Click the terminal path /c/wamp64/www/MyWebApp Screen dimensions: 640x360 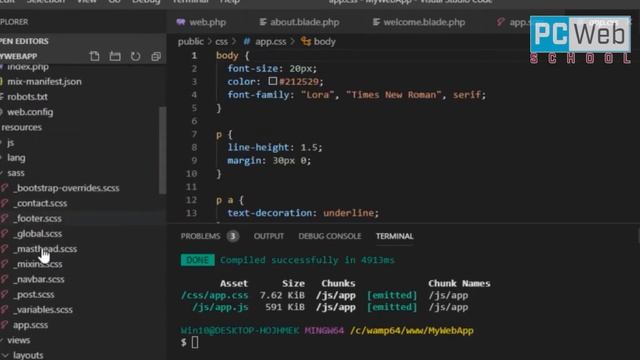pos(412,331)
